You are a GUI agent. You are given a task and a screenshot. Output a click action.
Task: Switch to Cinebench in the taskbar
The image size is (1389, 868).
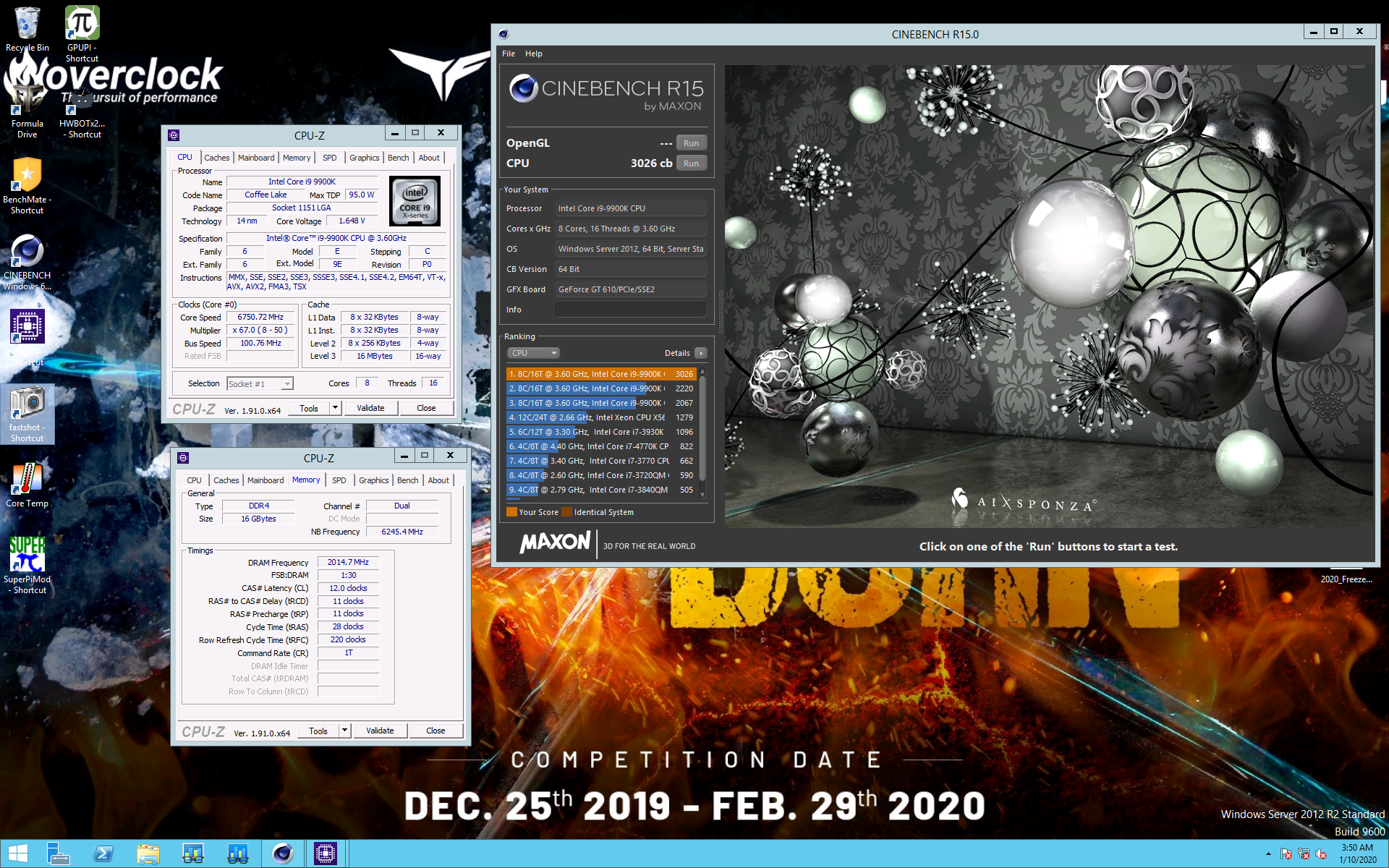[283, 854]
